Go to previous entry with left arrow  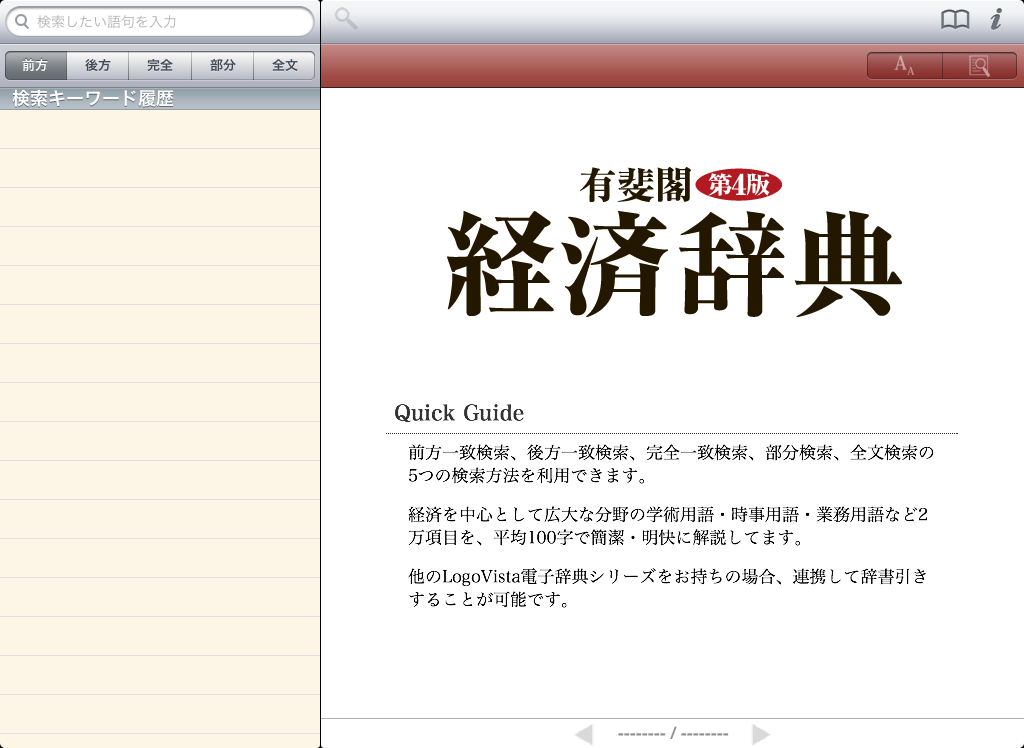(x=584, y=734)
